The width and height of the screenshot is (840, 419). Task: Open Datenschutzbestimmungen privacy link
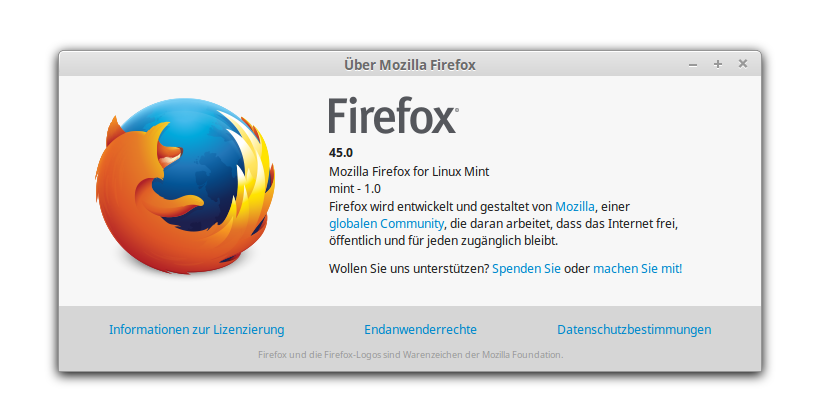click(634, 330)
